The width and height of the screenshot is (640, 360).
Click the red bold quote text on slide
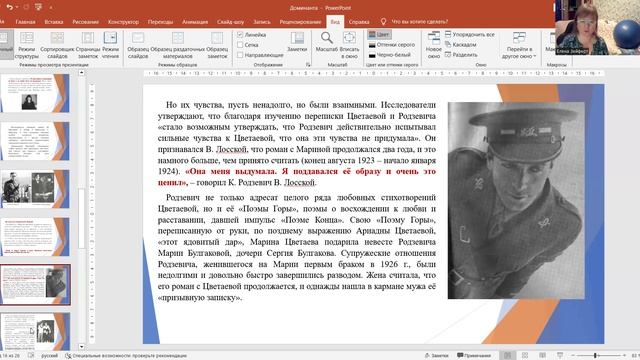[297, 177]
